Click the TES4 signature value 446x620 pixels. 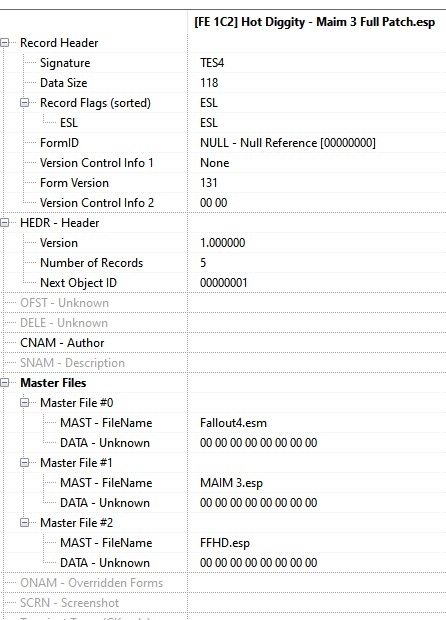coord(212,63)
